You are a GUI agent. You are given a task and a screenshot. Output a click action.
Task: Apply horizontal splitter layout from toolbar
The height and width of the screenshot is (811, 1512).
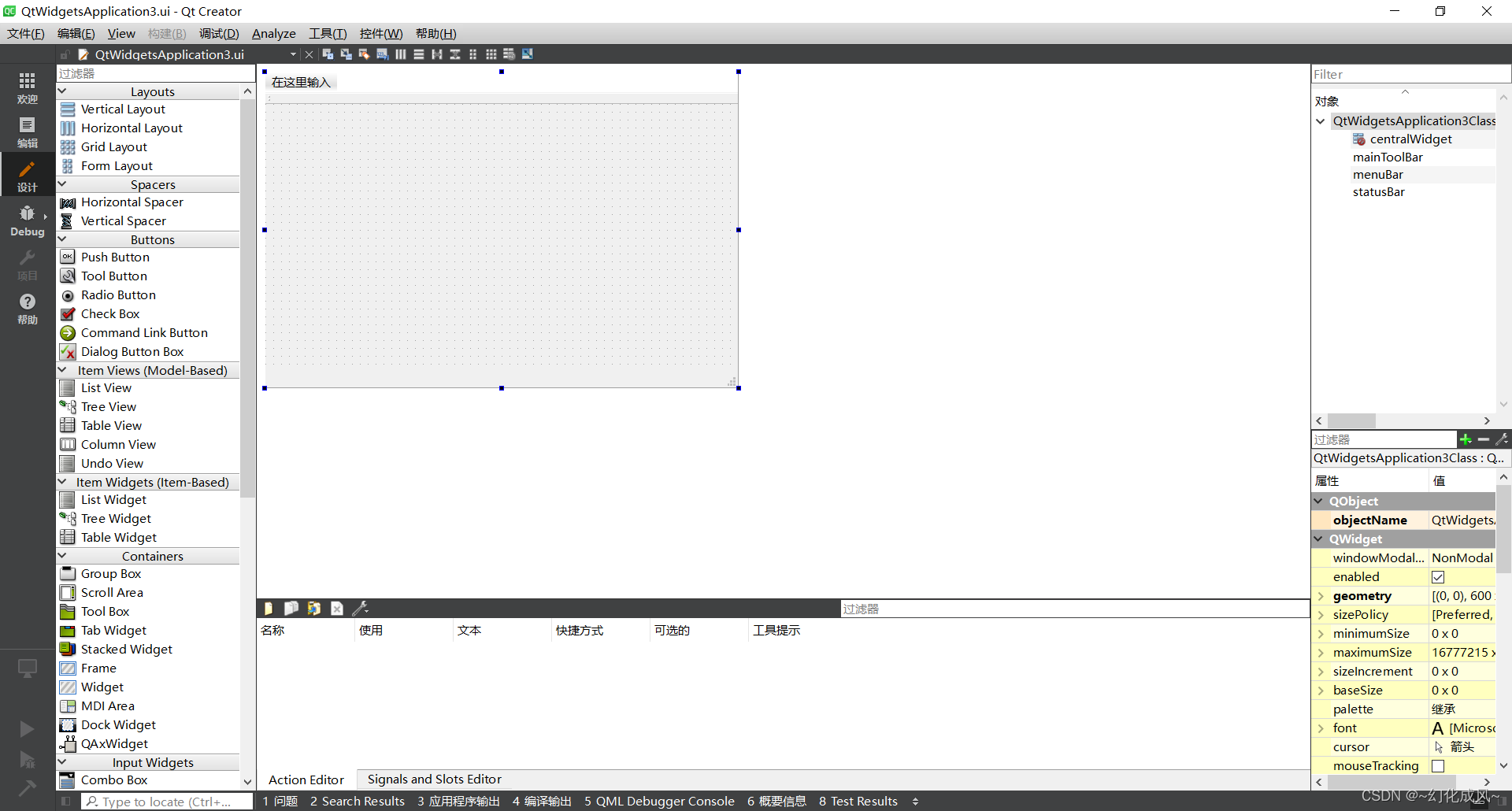(x=437, y=54)
